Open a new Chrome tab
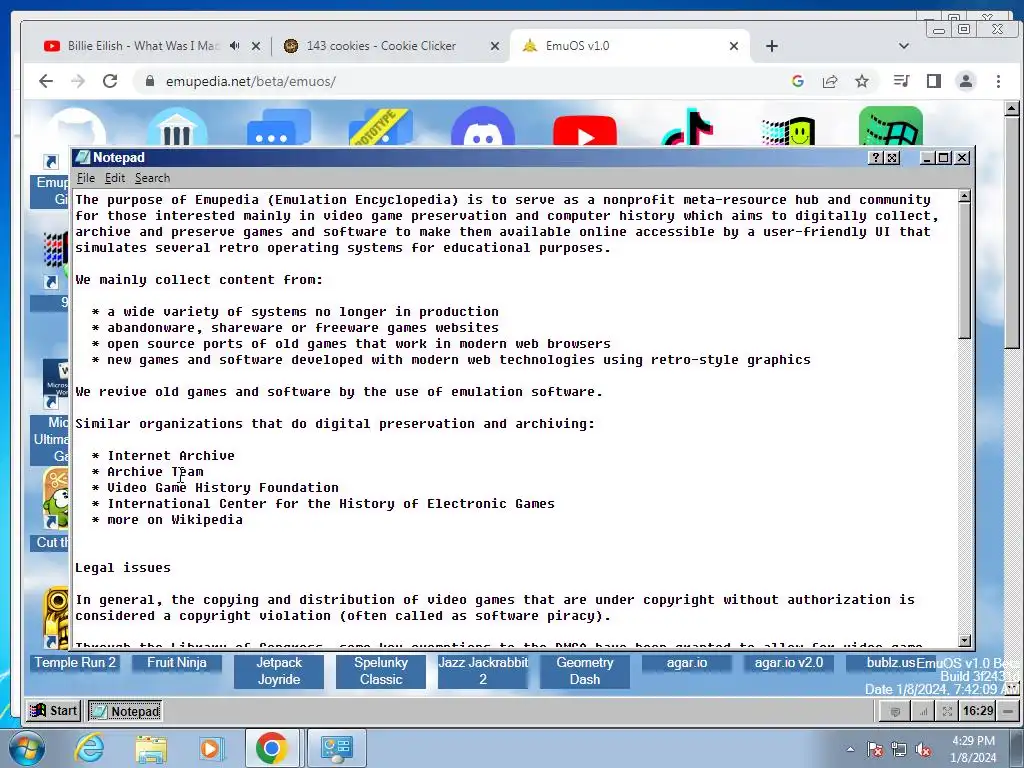The image size is (1024, 768). 772,46
